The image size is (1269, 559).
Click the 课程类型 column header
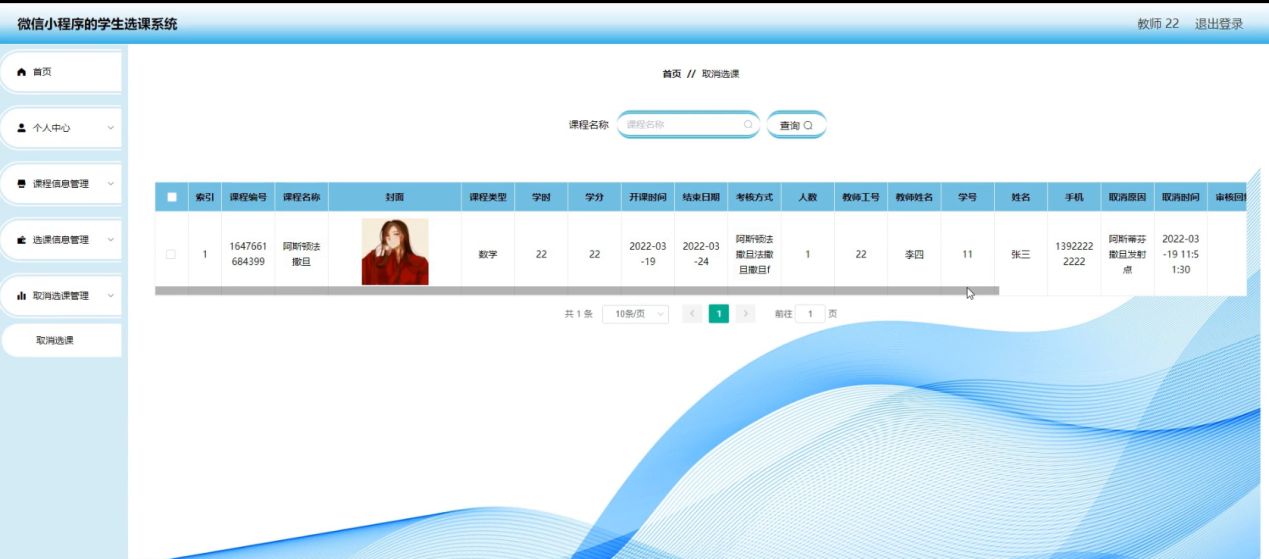click(488, 197)
